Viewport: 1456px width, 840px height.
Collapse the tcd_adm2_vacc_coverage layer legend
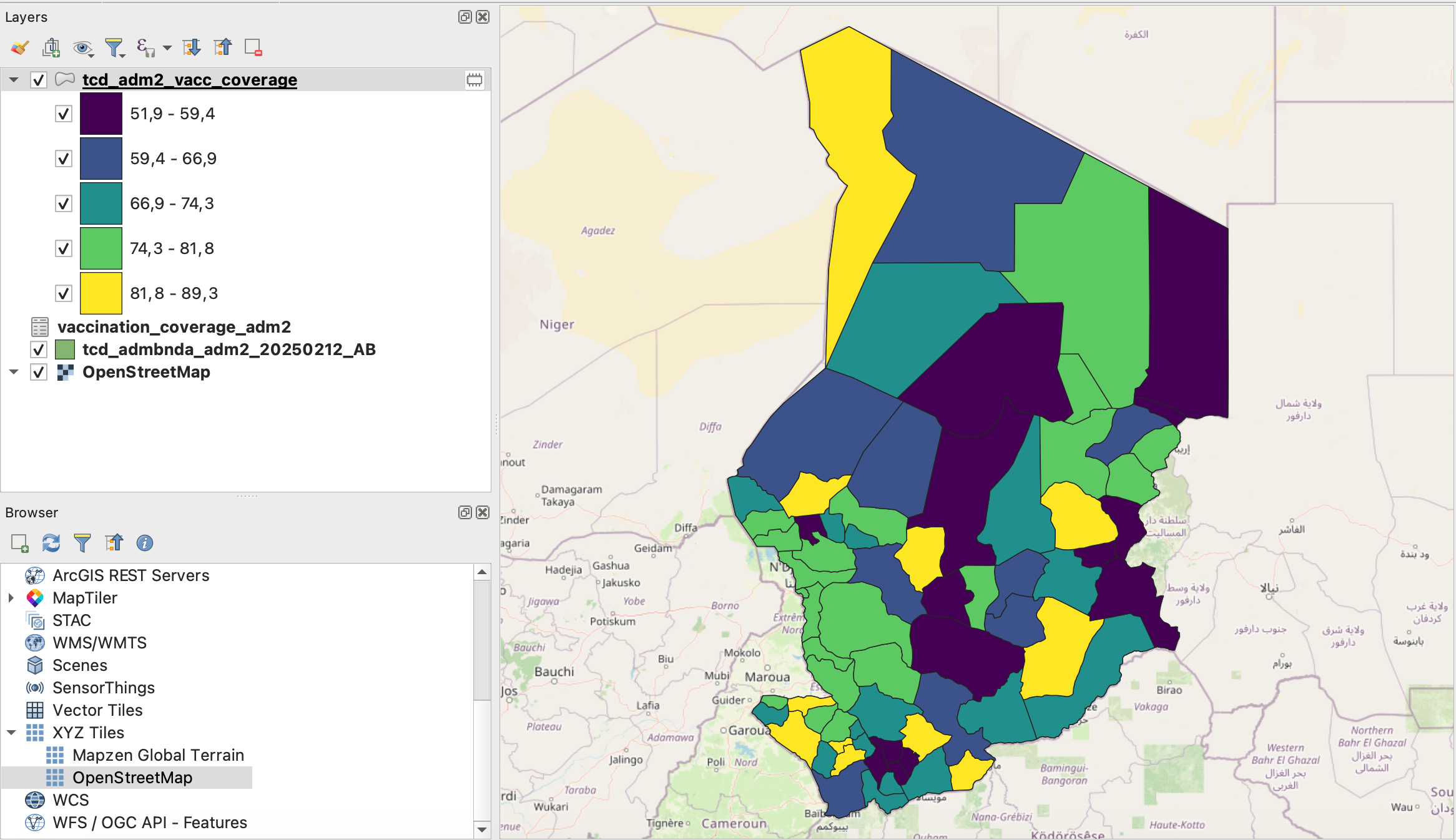point(14,80)
